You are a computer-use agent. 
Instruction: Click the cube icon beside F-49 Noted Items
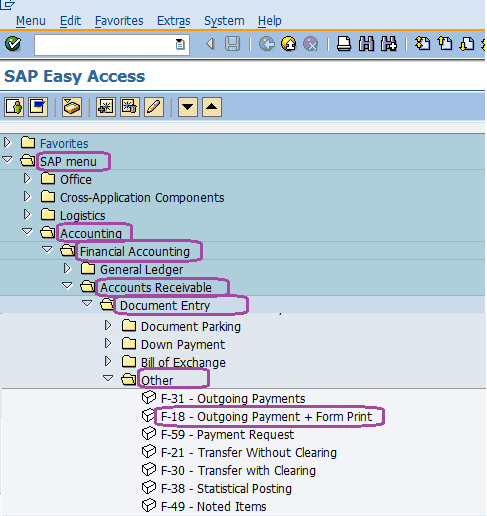click(x=149, y=505)
